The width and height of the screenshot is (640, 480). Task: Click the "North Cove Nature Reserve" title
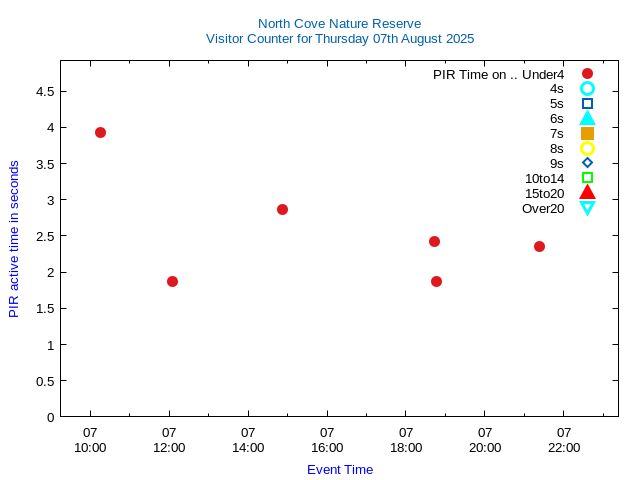point(339,23)
